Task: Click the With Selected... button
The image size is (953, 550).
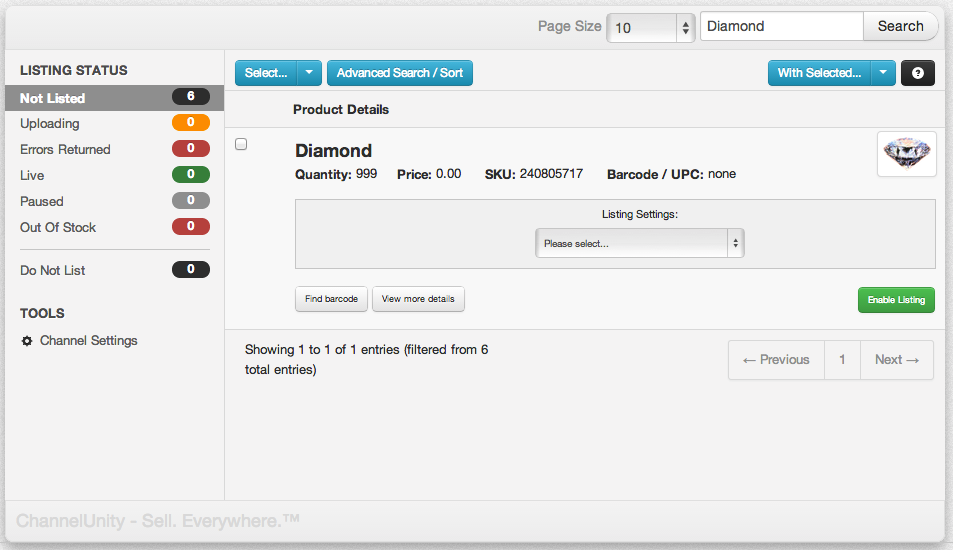Action: pyautogui.click(x=819, y=73)
